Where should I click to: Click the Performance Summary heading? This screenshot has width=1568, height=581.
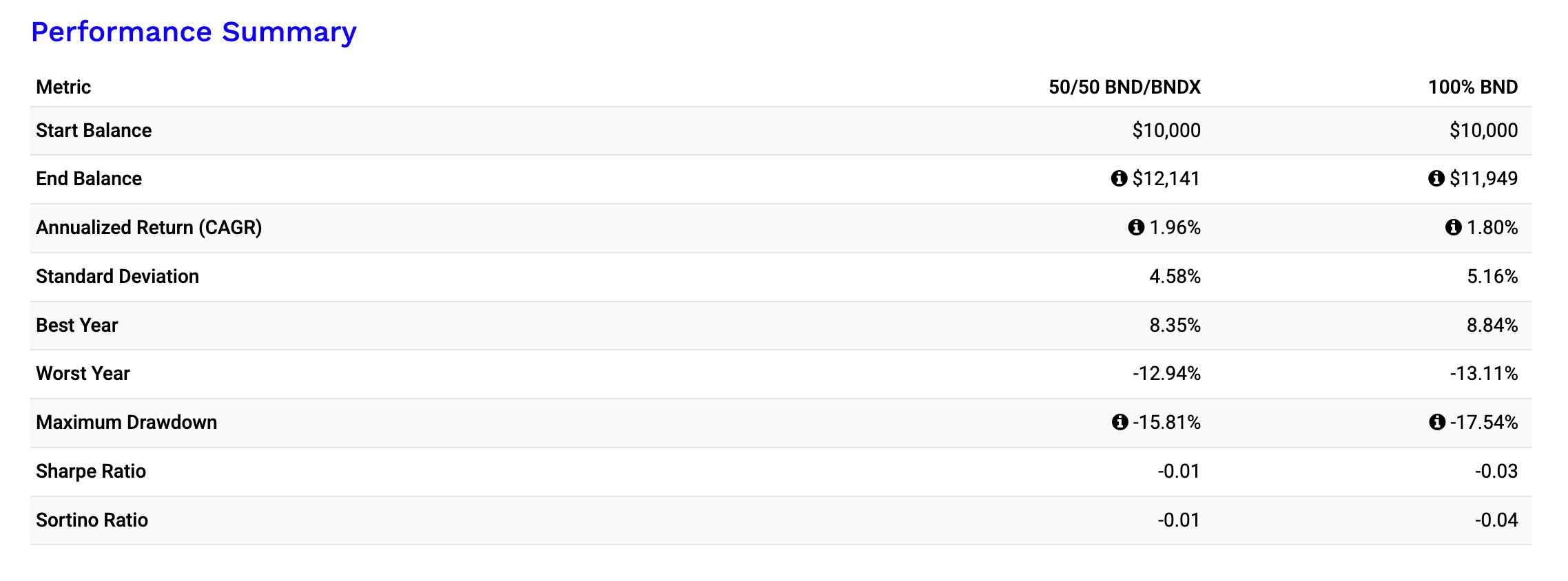coord(194,32)
